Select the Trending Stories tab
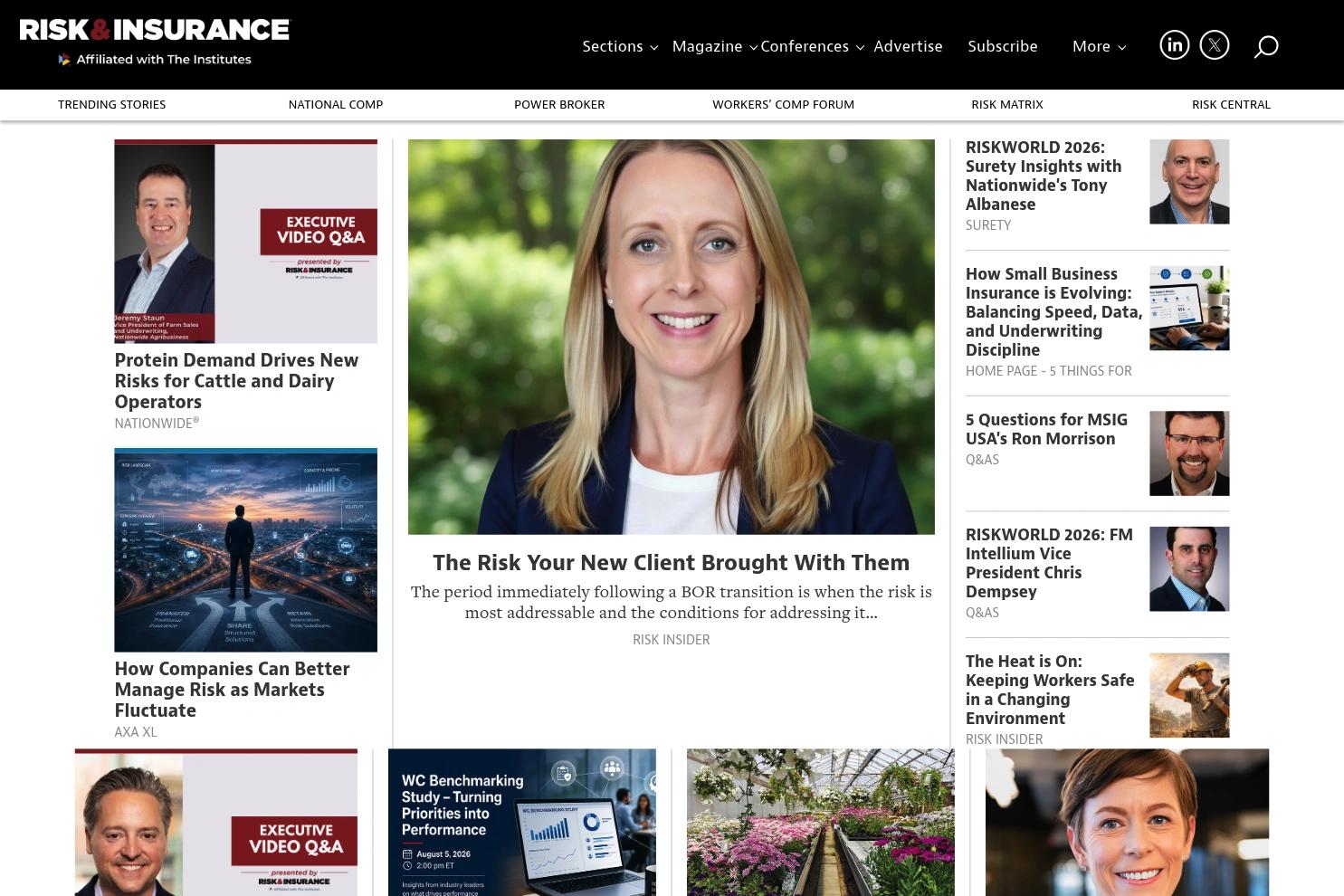1344x896 pixels. click(112, 105)
